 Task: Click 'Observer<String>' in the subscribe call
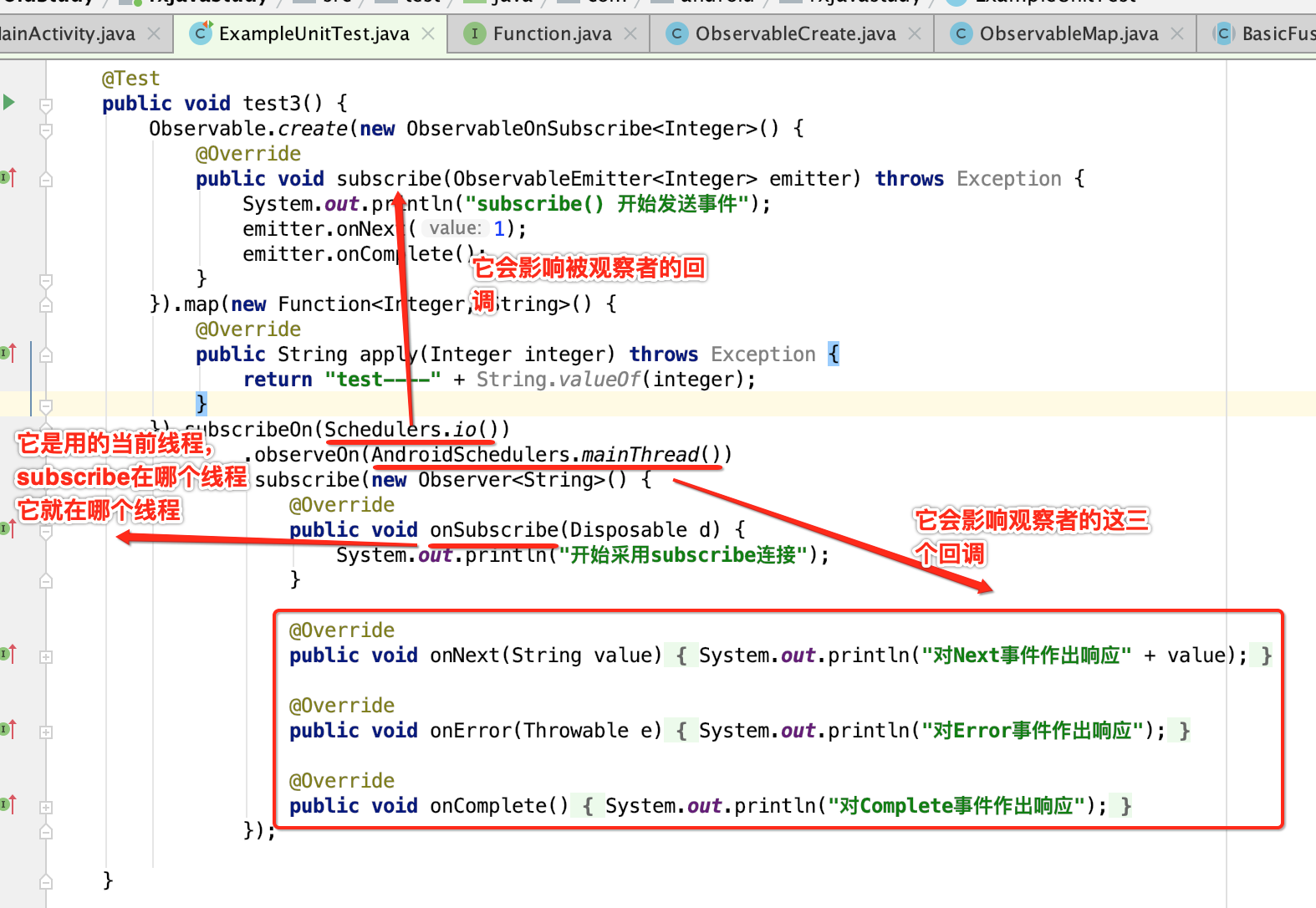point(511,480)
